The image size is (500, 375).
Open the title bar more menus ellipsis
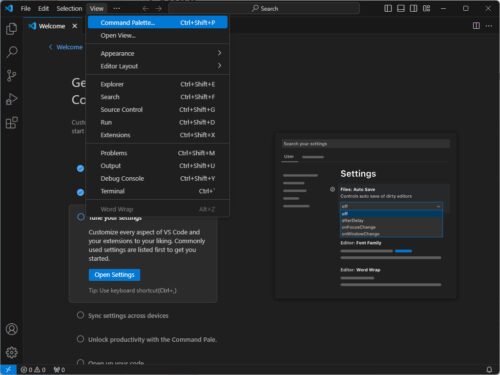coord(116,8)
